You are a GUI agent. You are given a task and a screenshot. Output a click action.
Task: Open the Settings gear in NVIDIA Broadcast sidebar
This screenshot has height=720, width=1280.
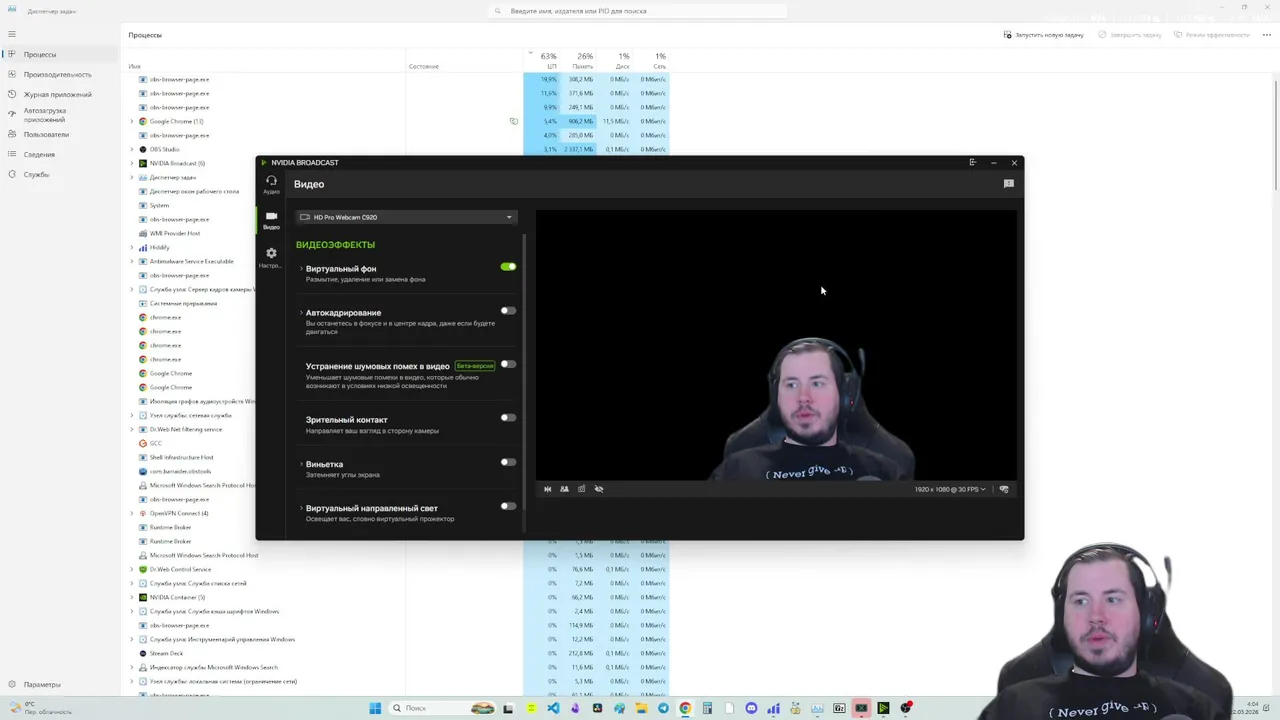pyautogui.click(x=271, y=257)
